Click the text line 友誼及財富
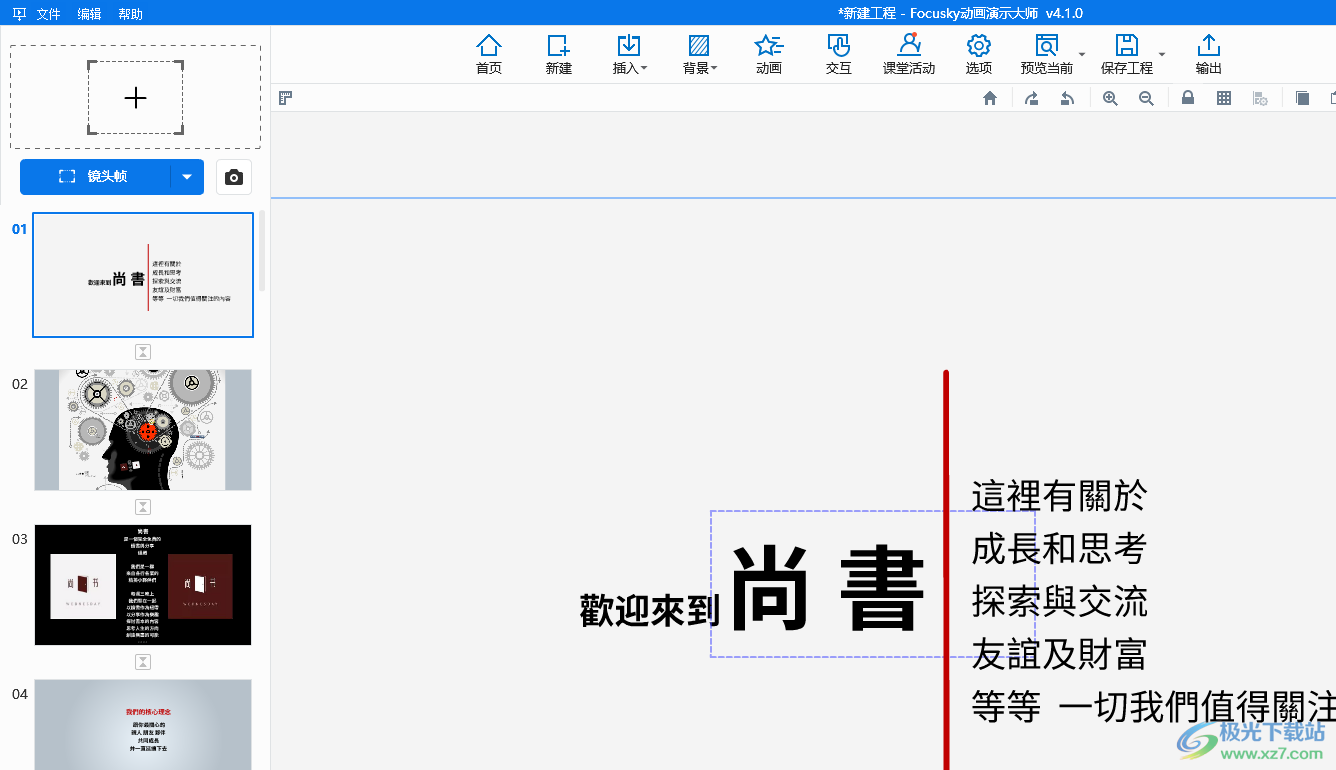 [1059, 655]
